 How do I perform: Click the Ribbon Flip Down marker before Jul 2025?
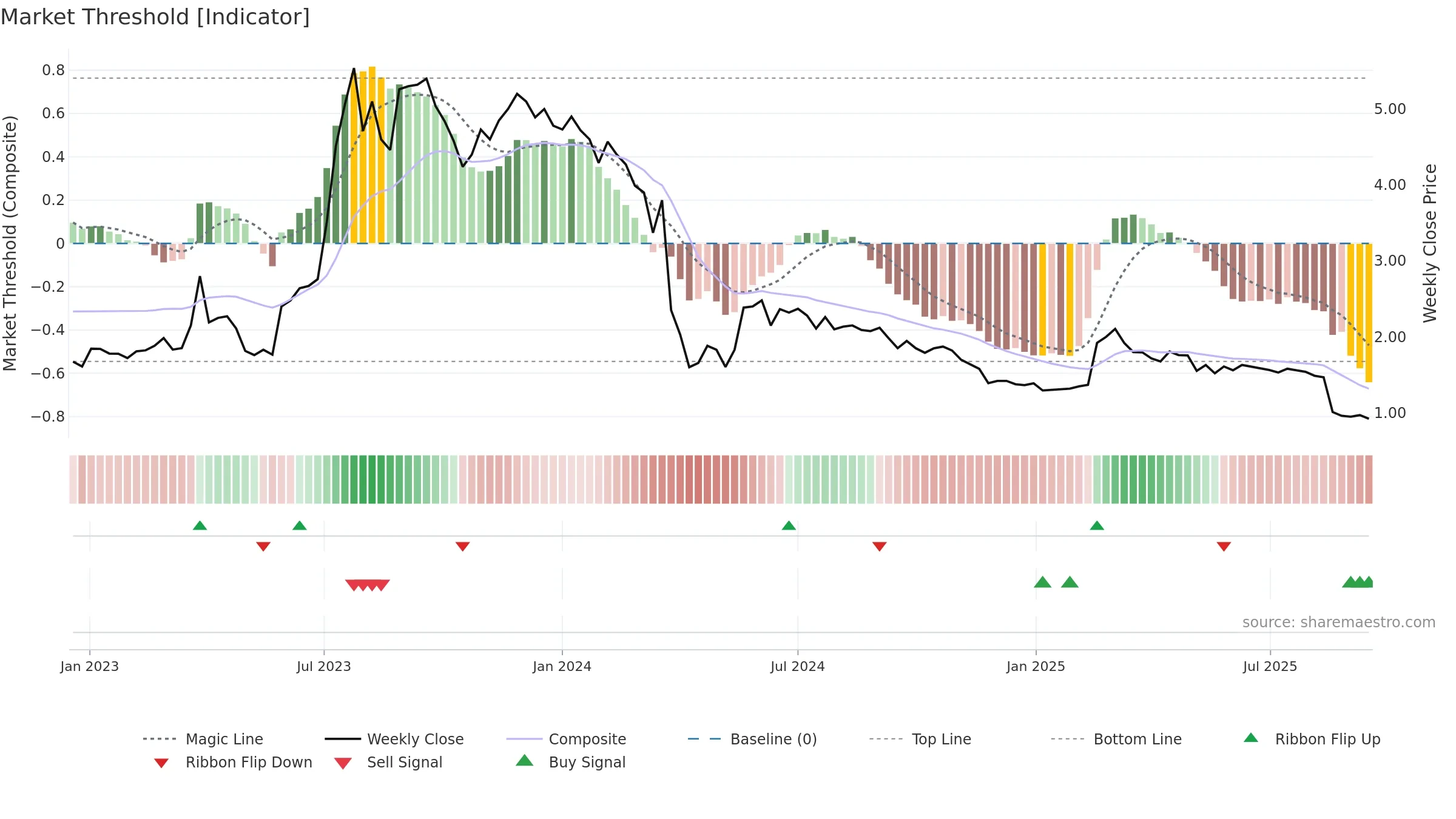(x=1224, y=547)
